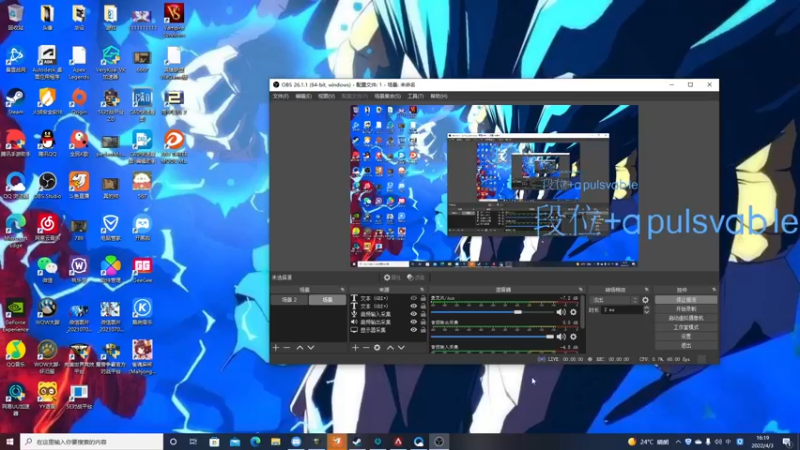Viewport: 800px width, 450px height.
Task: Open source properties gear in Sources toolbar
Action: [377, 347]
